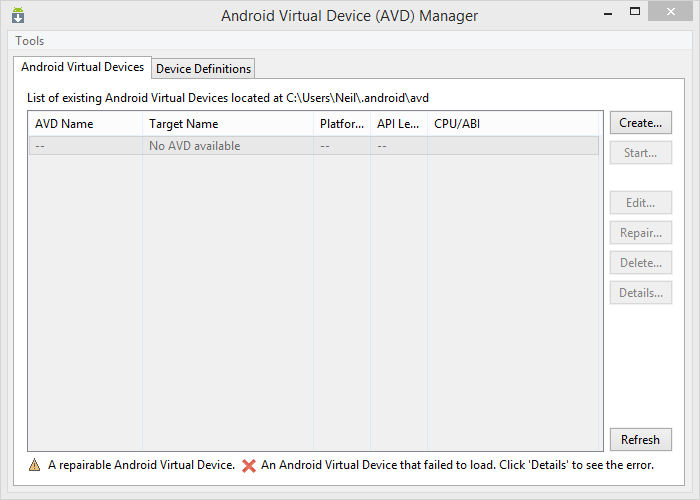Click the disabled Start... button
700x500 pixels.
click(640, 153)
